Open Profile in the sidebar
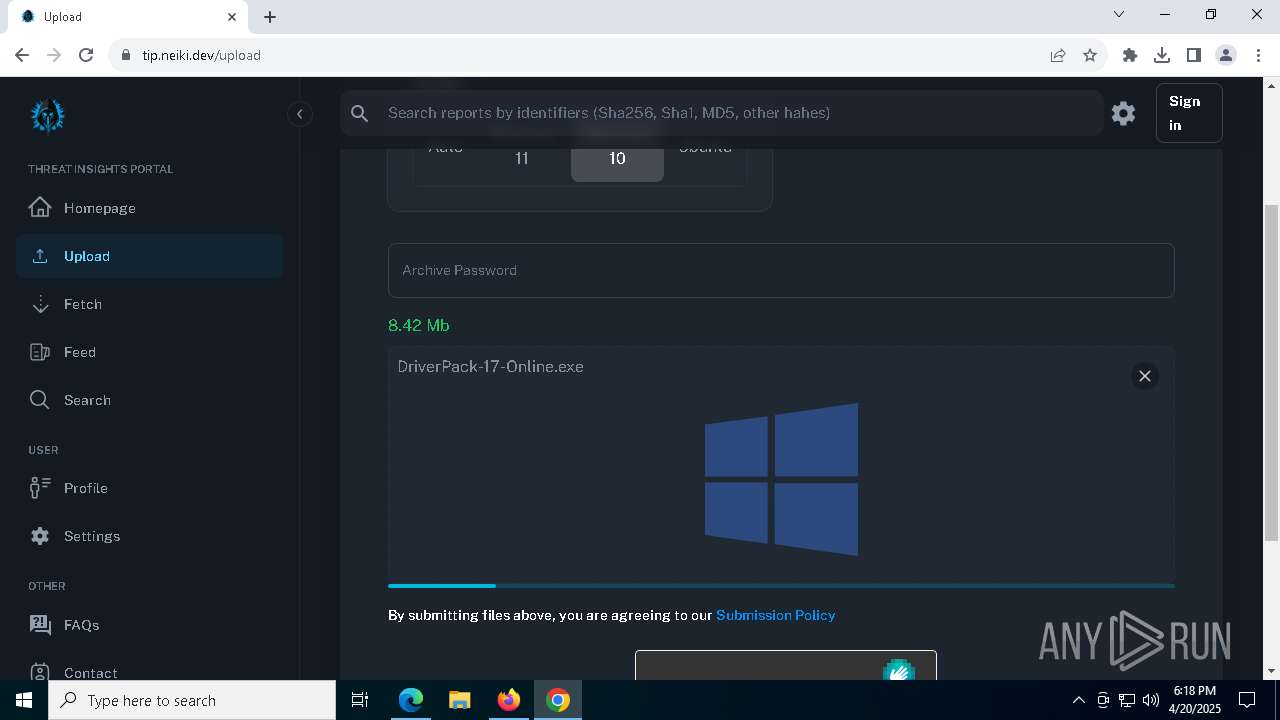Viewport: 1280px width, 720px height. click(150, 488)
